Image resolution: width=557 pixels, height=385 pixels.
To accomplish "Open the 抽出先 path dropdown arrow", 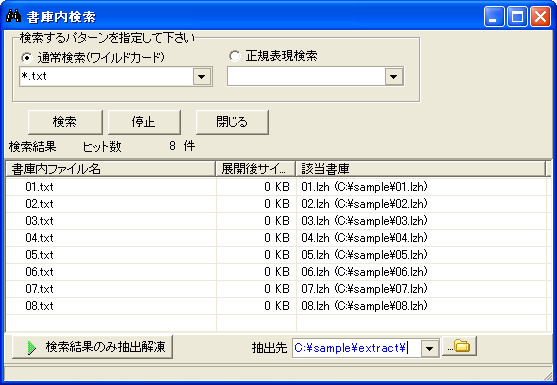I will tap(429, 348).
